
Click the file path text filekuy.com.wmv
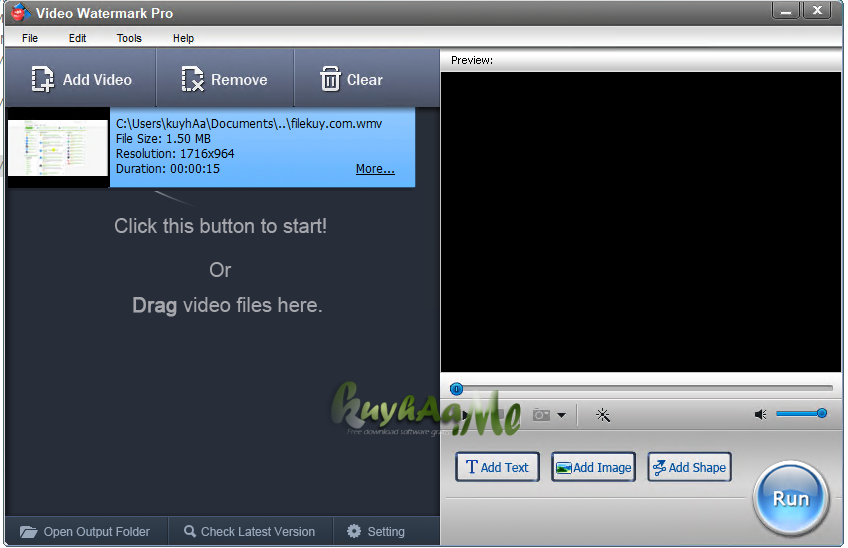tap(249, 124)
